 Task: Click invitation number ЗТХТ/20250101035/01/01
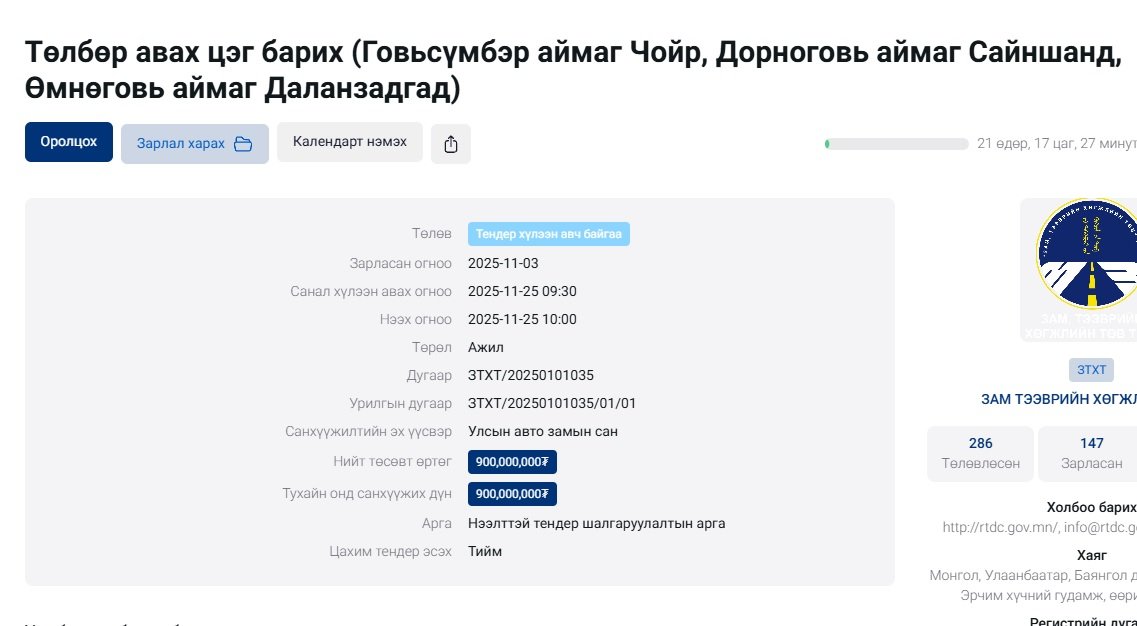coord(552,404)
